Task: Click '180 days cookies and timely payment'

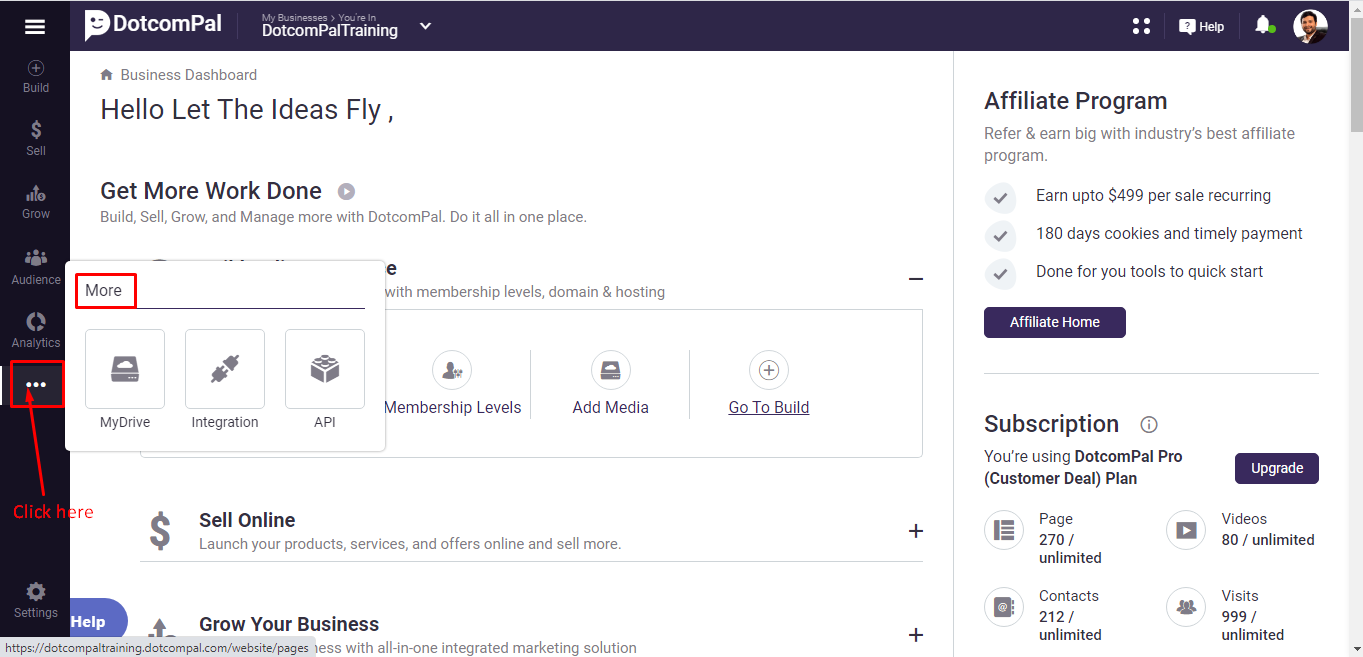Action: point(1169,234)
